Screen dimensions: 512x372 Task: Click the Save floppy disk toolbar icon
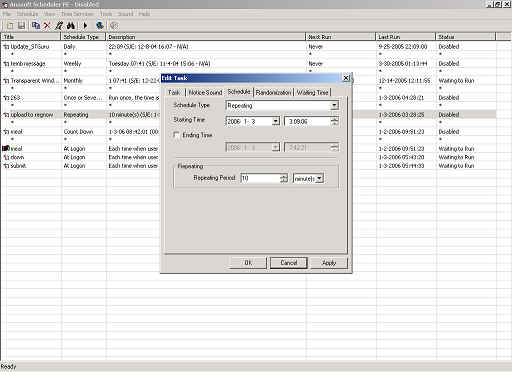pyautogui.click(x=21, y=25)
